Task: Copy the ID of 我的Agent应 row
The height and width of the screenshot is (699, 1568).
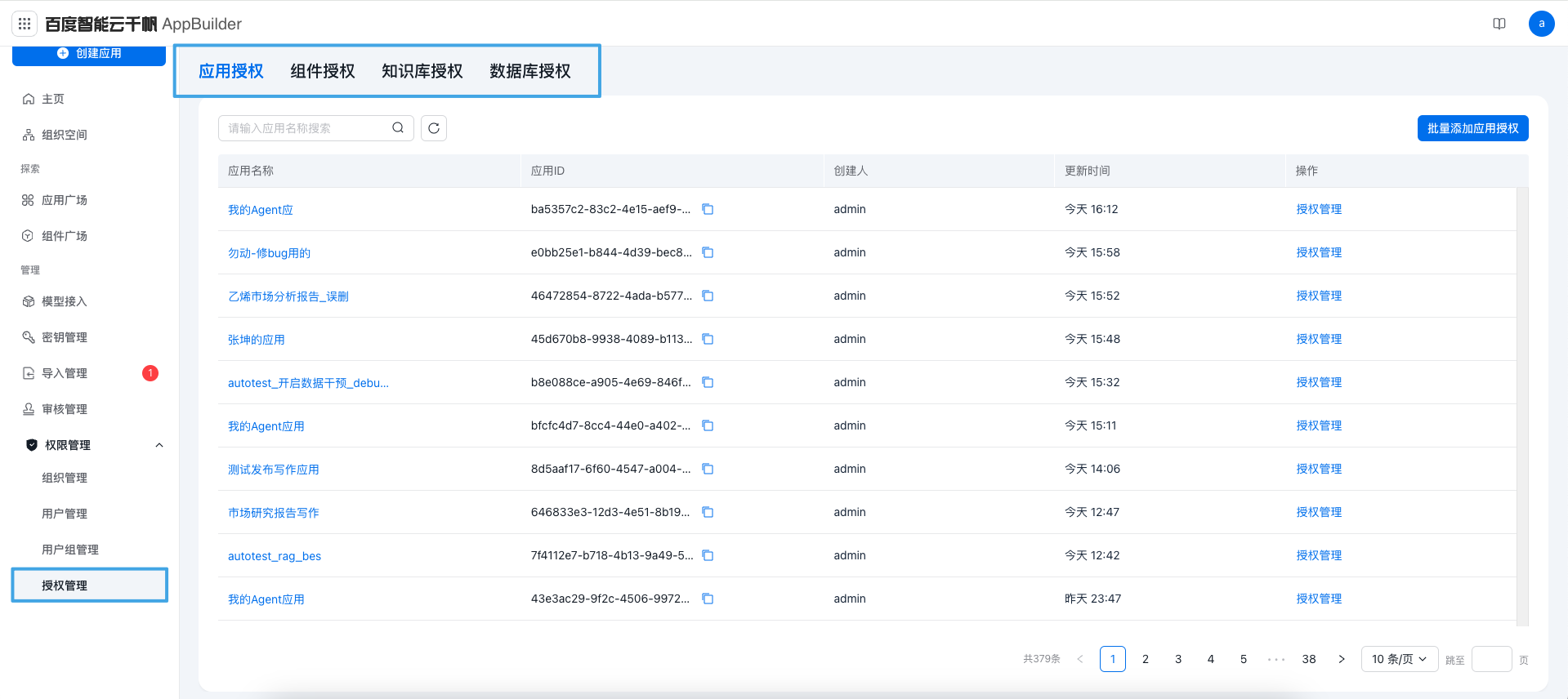Action: click(708, 209)
